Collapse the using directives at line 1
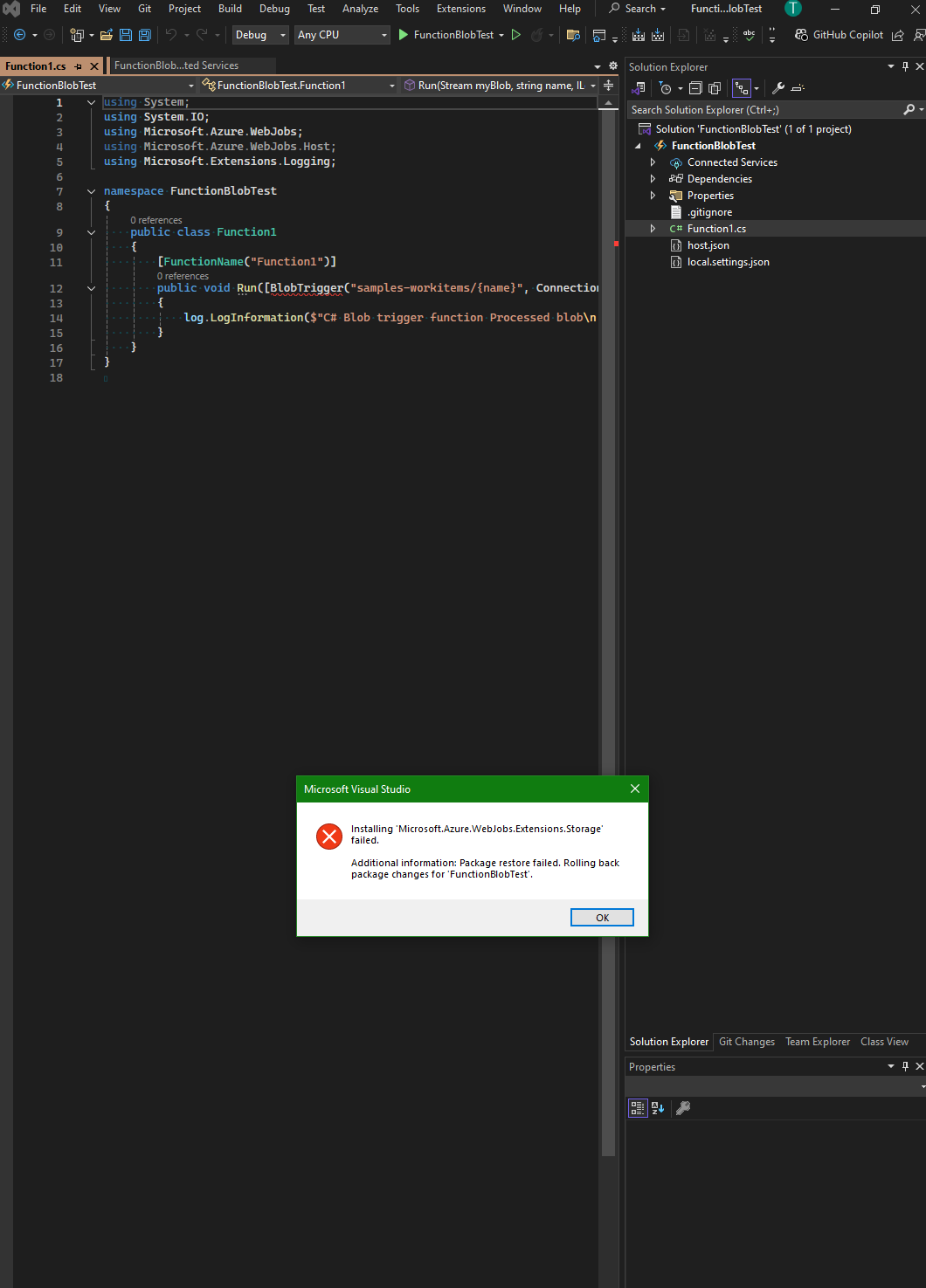The image size is (926, 1288). 91,102
